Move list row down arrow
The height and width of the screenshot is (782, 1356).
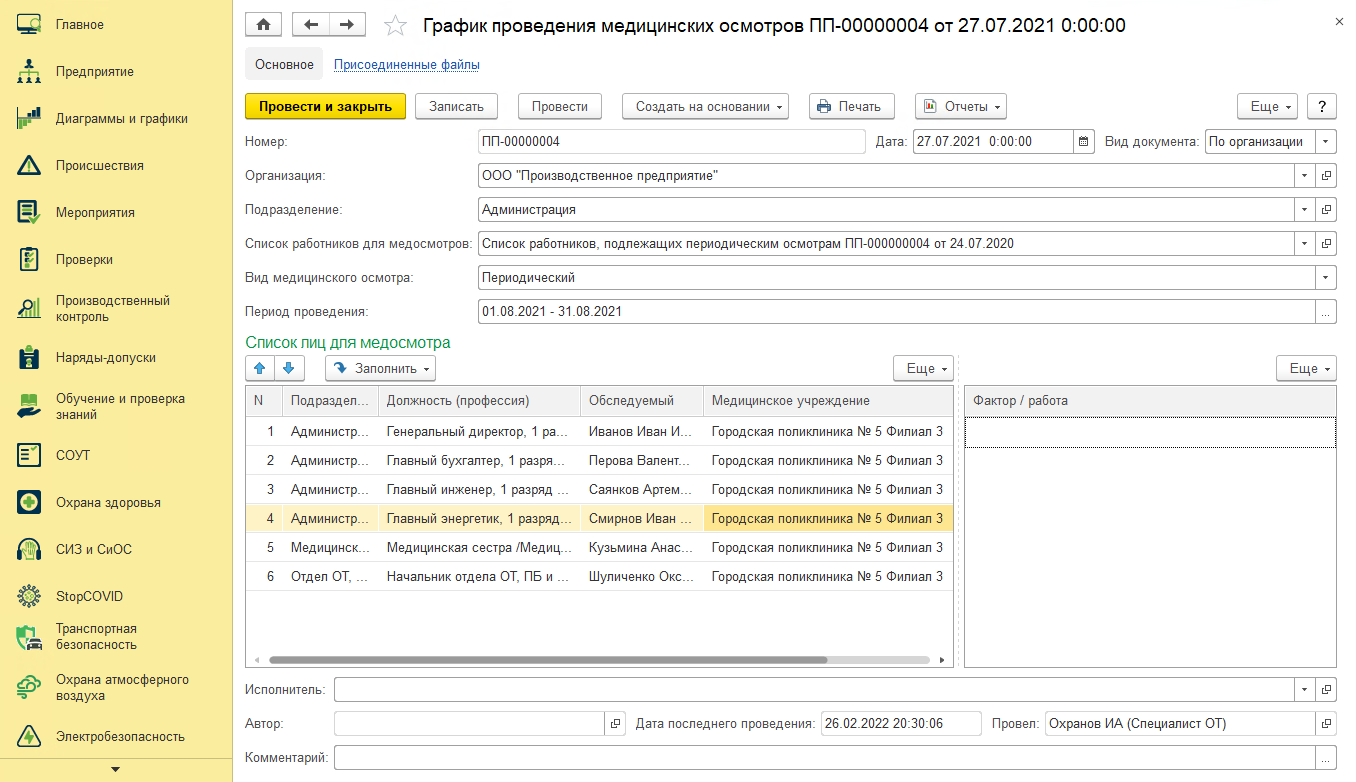click(x=289, y=368)
